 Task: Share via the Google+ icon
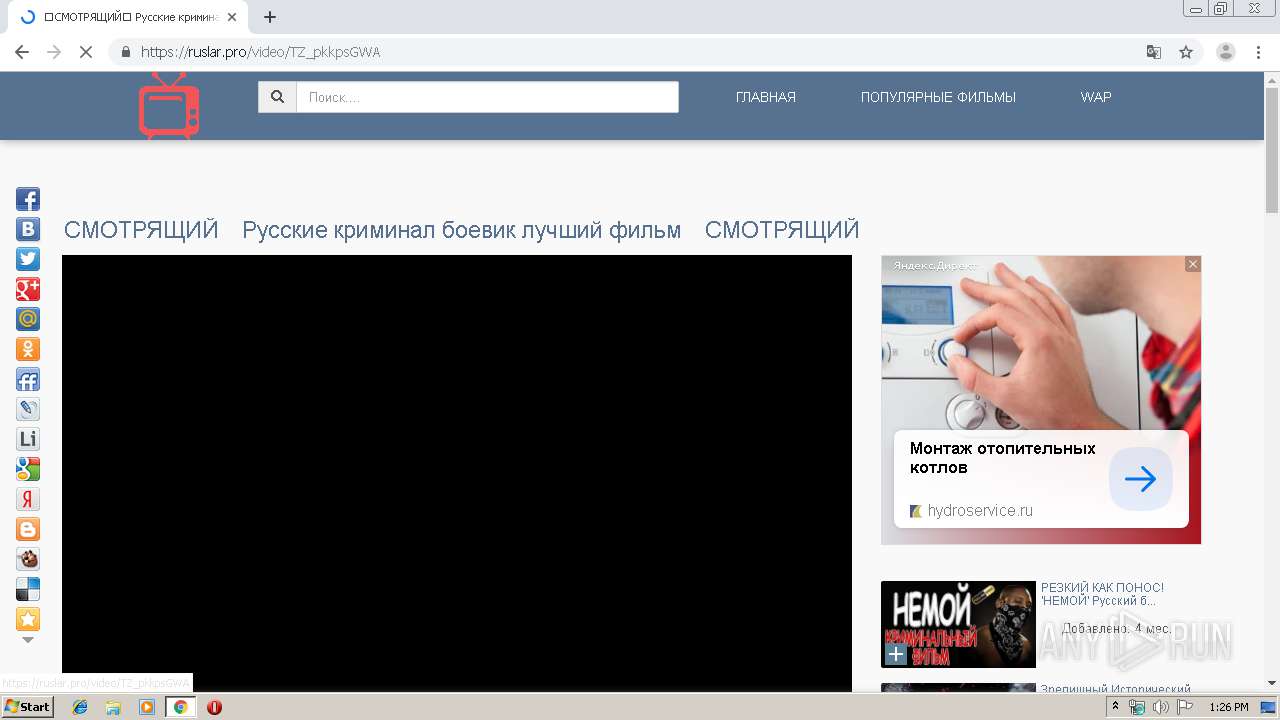click(x=28, y=289)
